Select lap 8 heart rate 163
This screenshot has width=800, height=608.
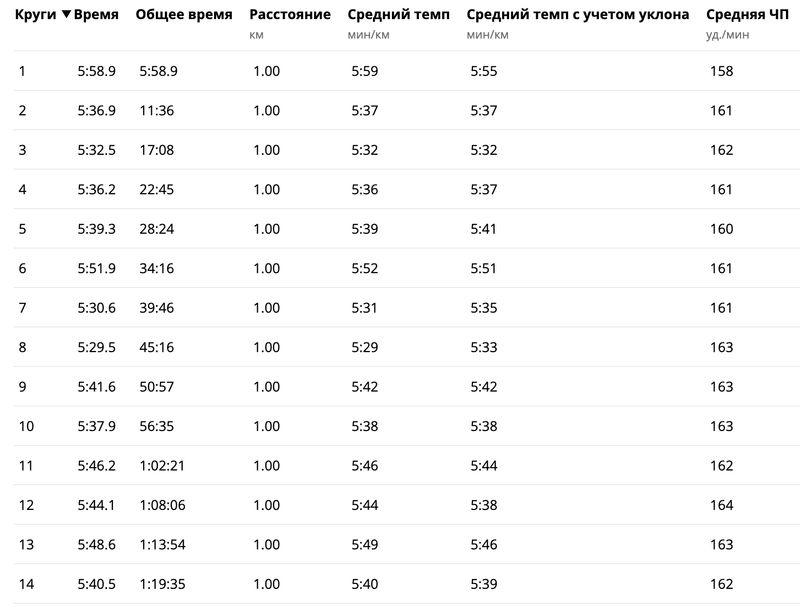[x=721, y=347]
